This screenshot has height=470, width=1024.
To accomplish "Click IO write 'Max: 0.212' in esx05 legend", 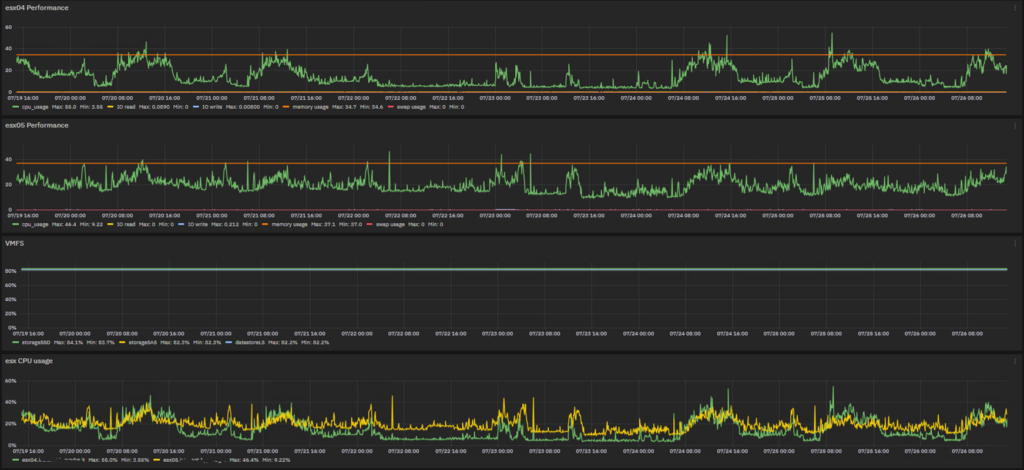I will click(x=226, y=225).
